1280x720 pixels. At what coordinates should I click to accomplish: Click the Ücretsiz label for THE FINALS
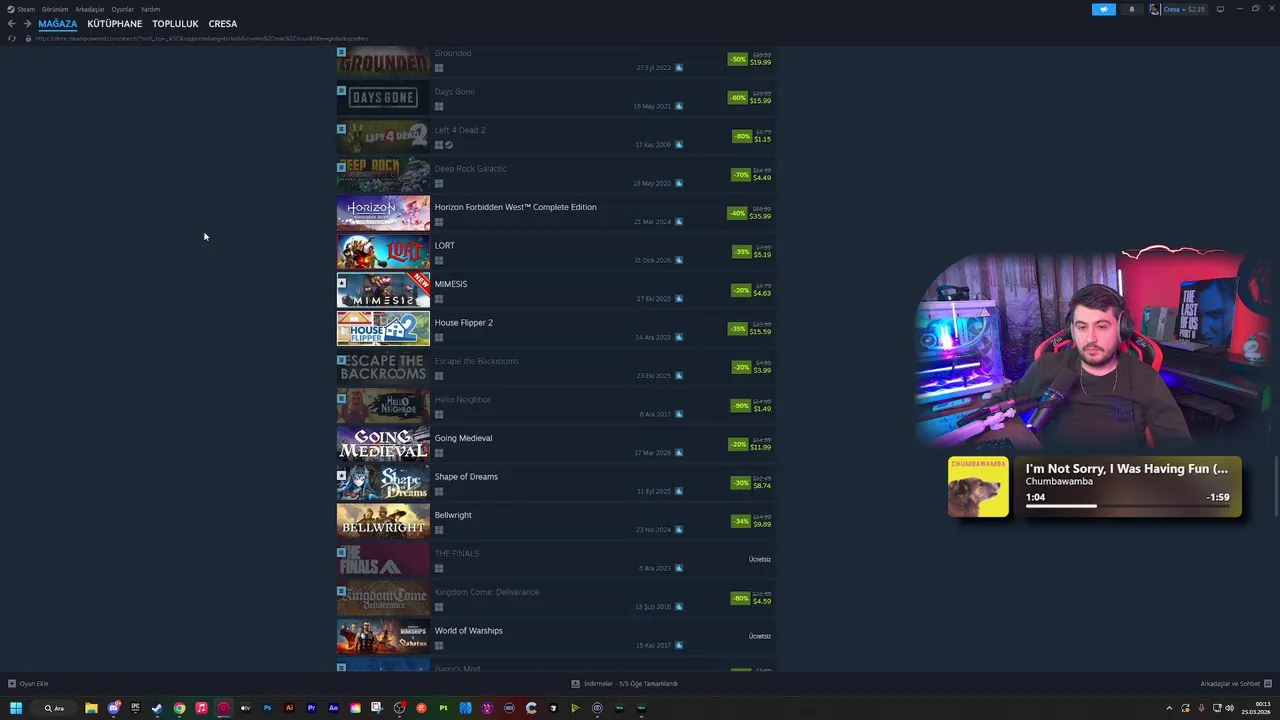pyautogui.click(x=760, y=559)
